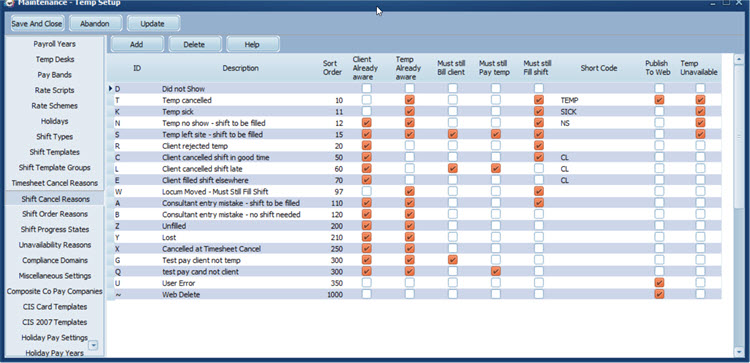Screen dimensions: 750x363
Task: Uncheck Must still Bill client for Temp left site
Action: (x=452, y=134)
